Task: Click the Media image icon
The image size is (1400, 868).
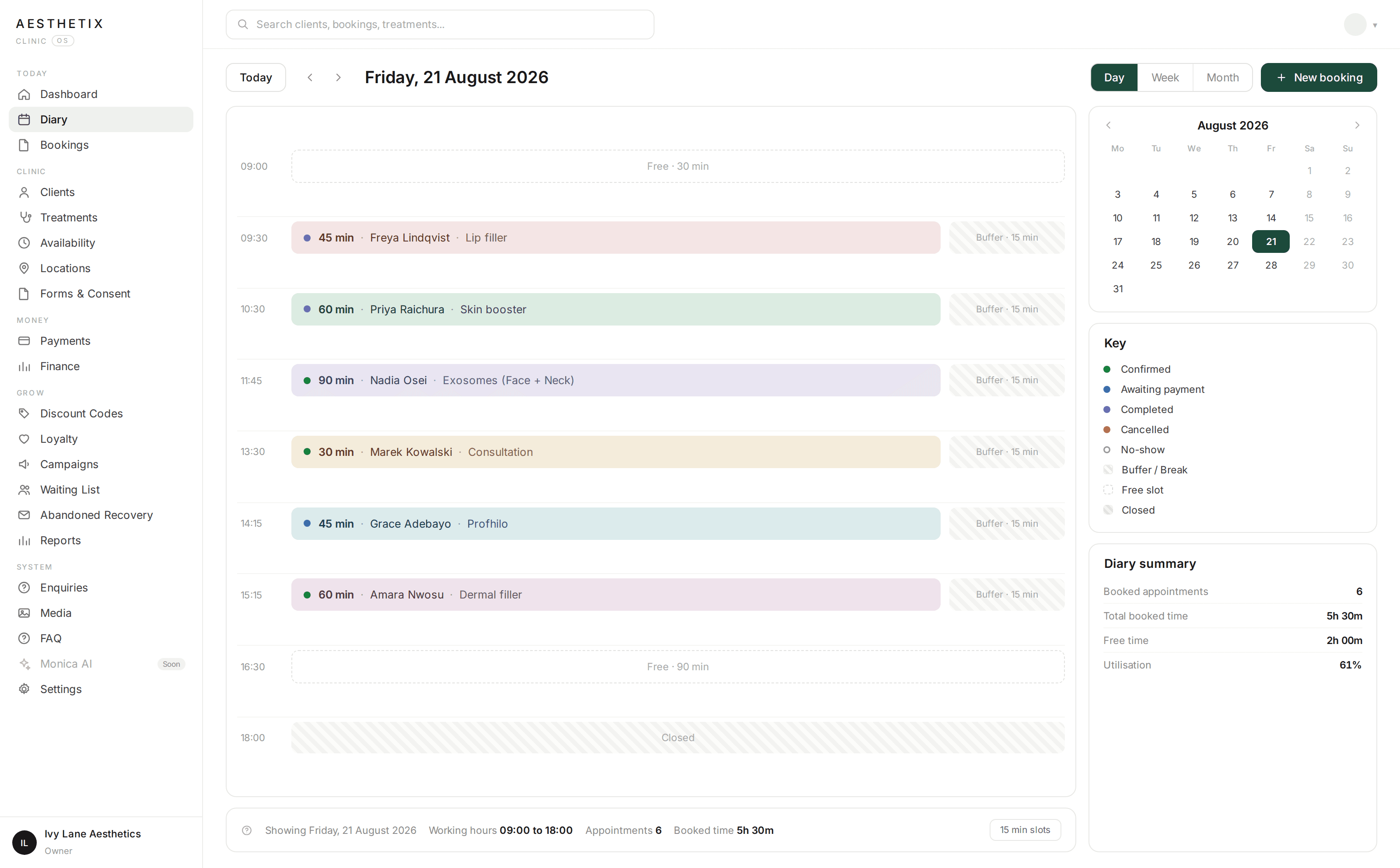Action: point(24,613)
